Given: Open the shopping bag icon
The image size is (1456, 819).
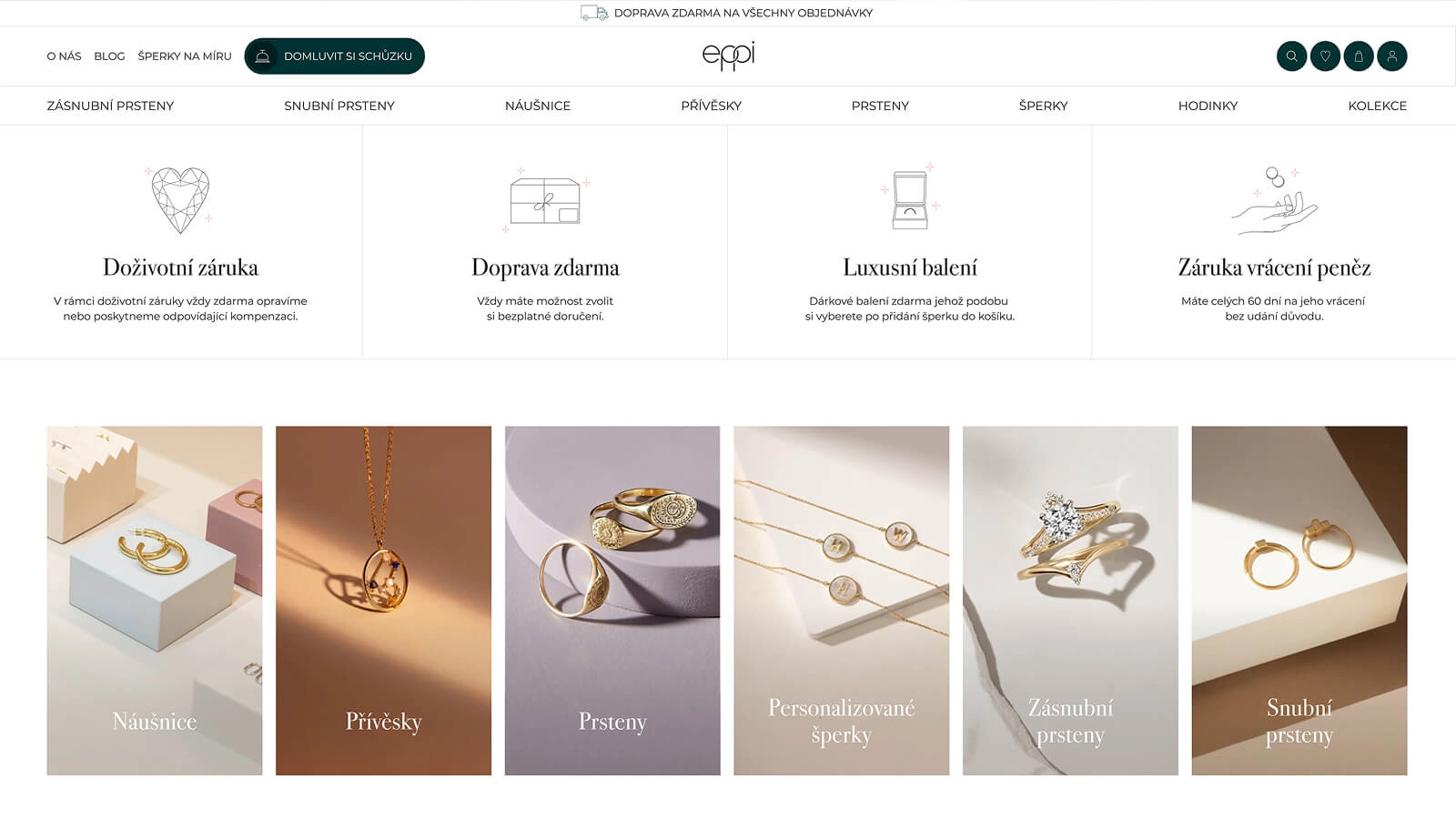Looking at the screenshot, I should click(1359, 56).
